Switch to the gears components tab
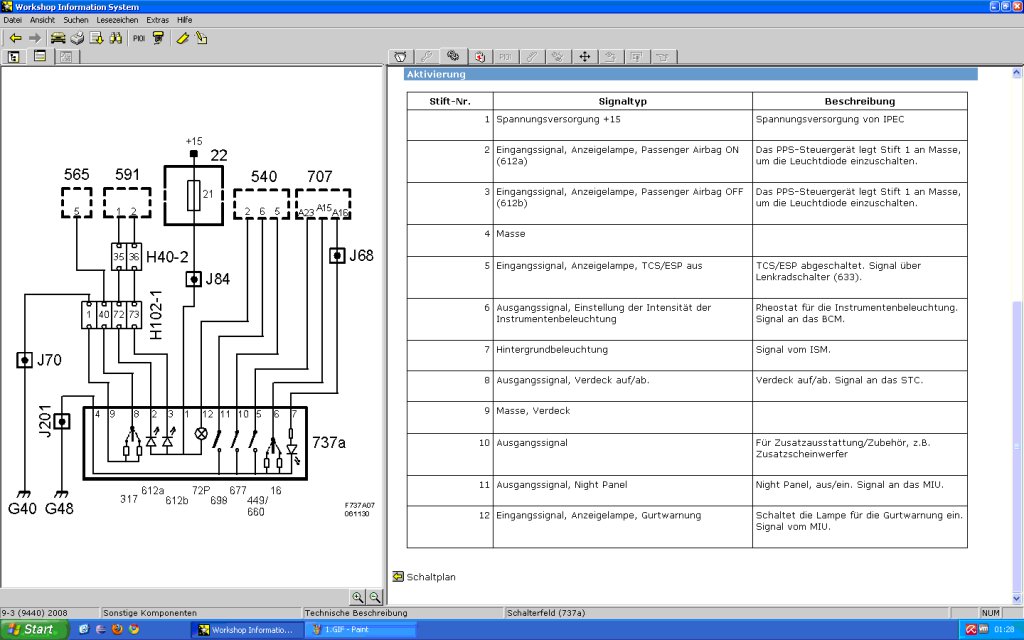 click(x=453, y=56)
